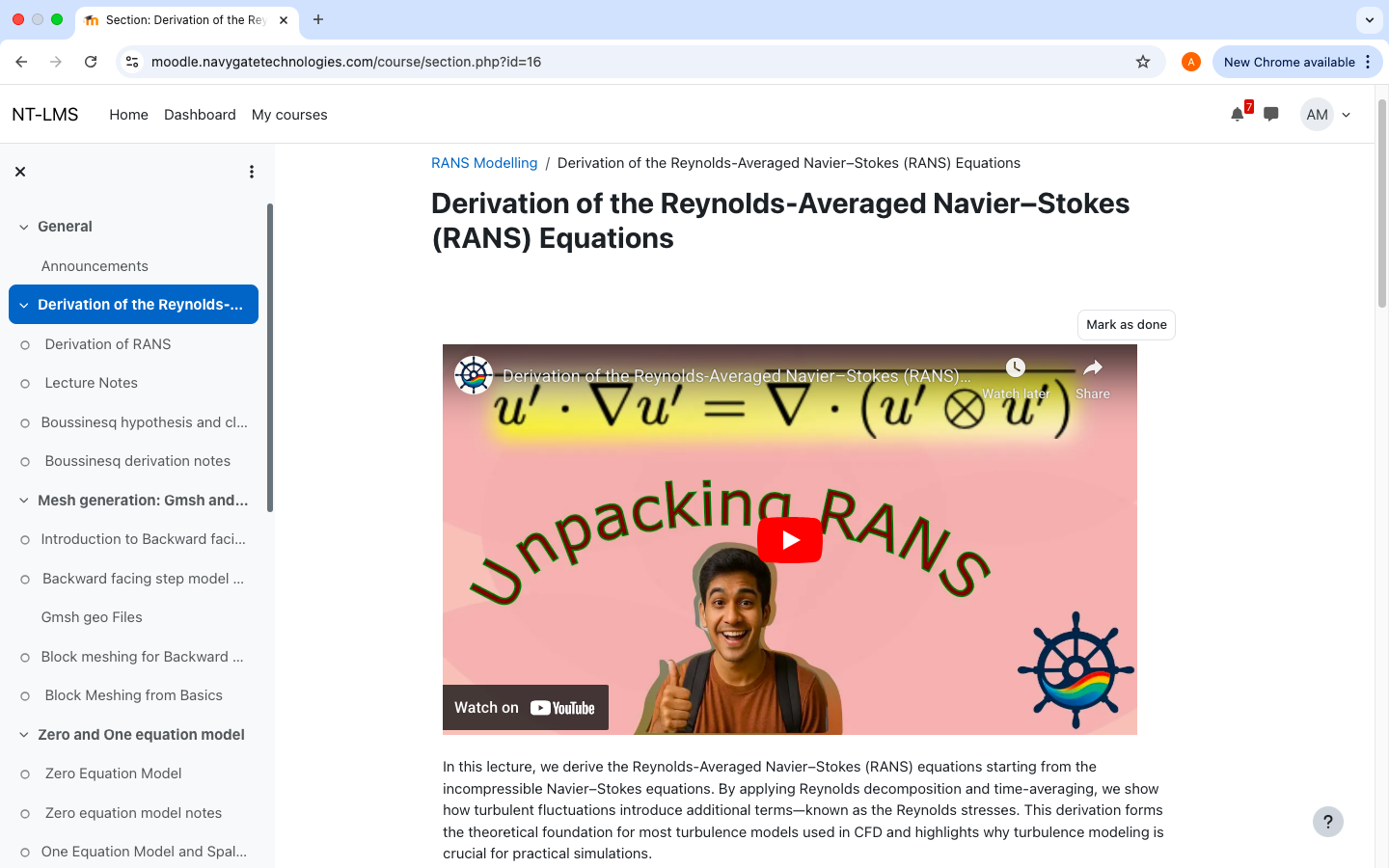The height and width of the screenshot is (868, 1389).
Task: Click the course index sidebar scrollbar
Action: click(x=270, y=357)
